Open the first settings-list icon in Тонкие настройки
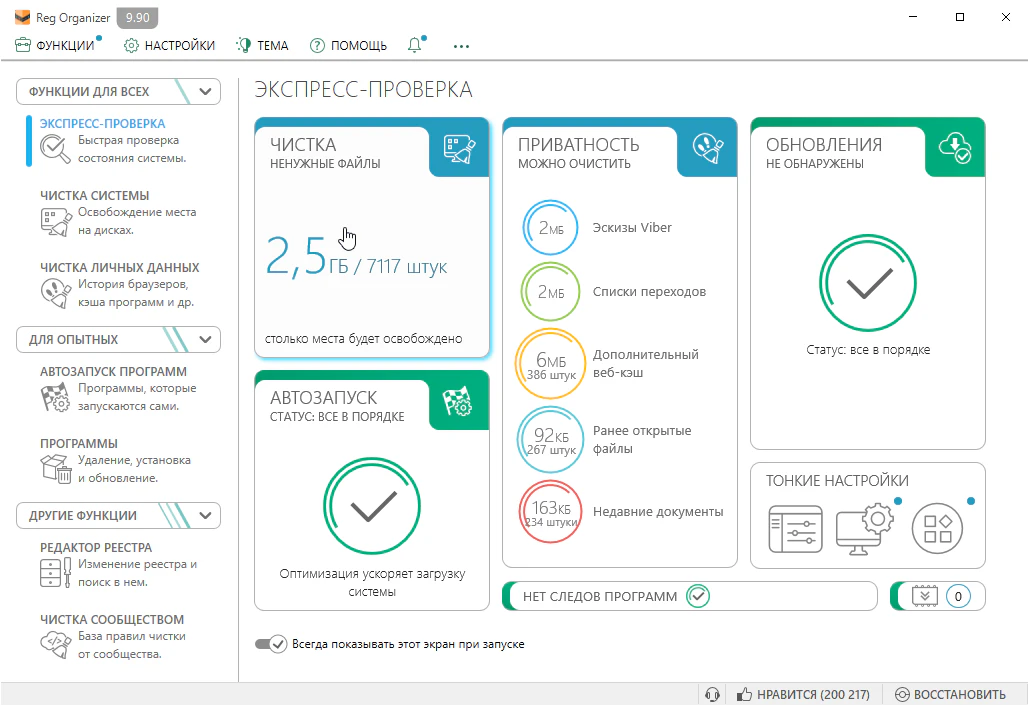Screen dimensions: 1029x706 (795, 527)
